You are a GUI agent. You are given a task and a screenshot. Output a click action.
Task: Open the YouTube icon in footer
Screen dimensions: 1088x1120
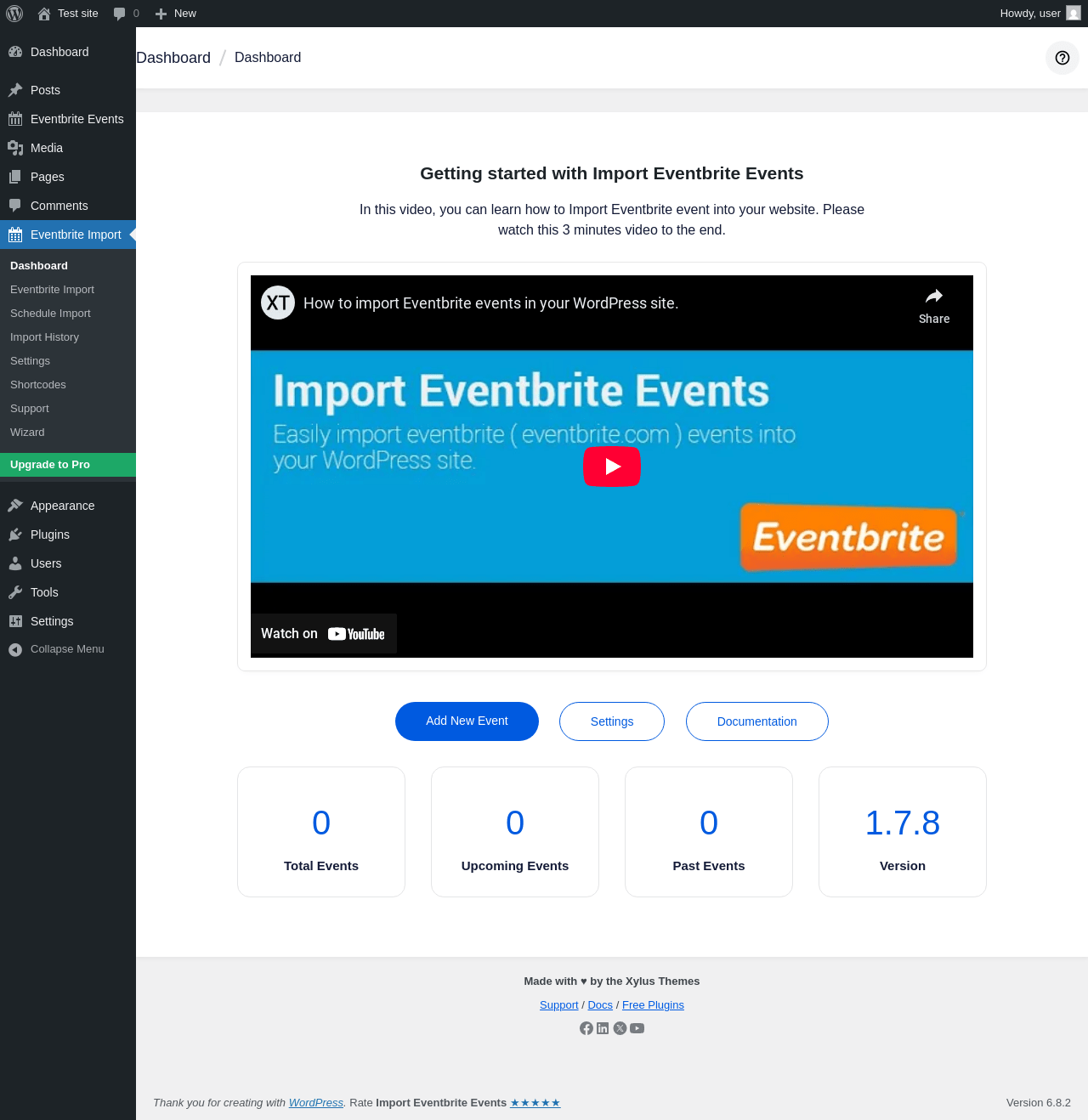(637, 1028)
